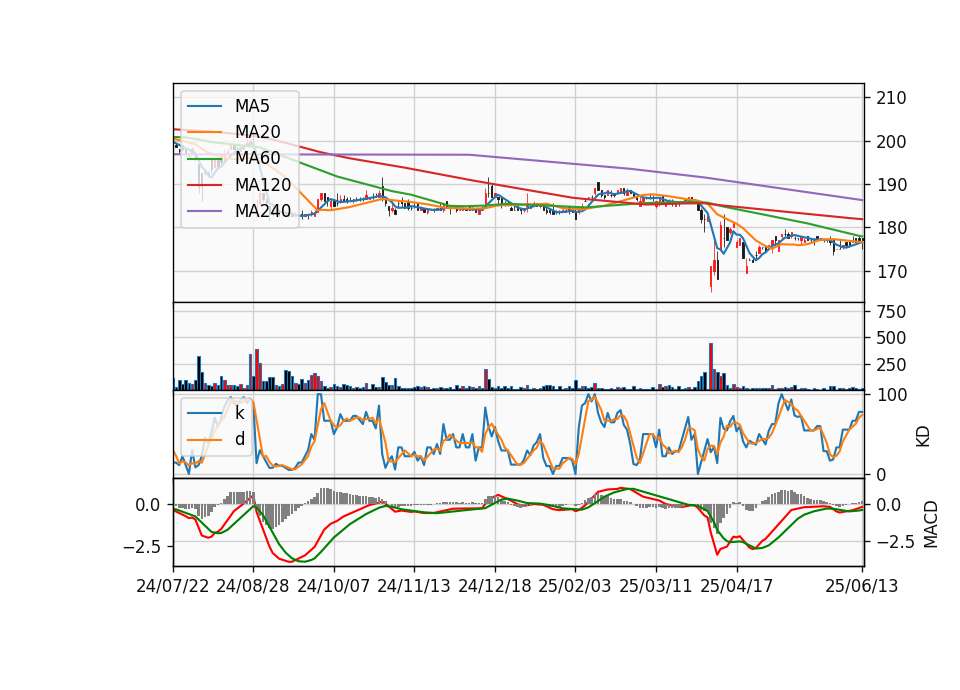Click the MACD axis title
960x690 pixels.
(931, 524)
